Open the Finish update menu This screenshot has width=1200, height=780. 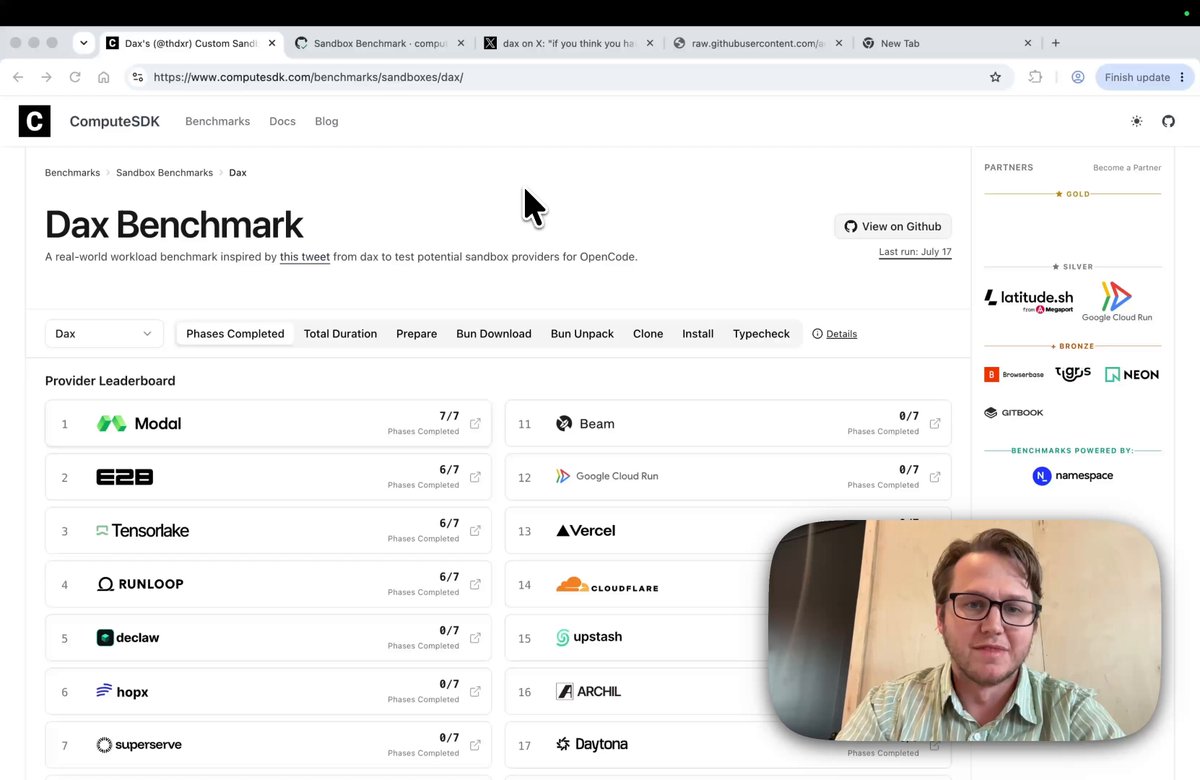[x=1145, y=77]
